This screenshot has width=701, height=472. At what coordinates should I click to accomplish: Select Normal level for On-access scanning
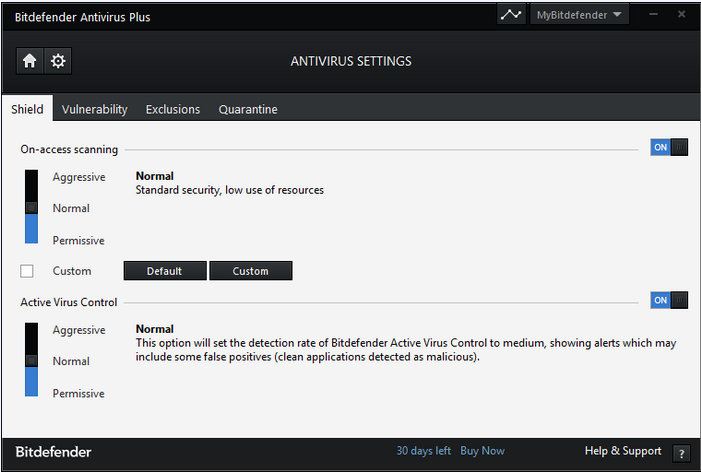pos(71,208)
